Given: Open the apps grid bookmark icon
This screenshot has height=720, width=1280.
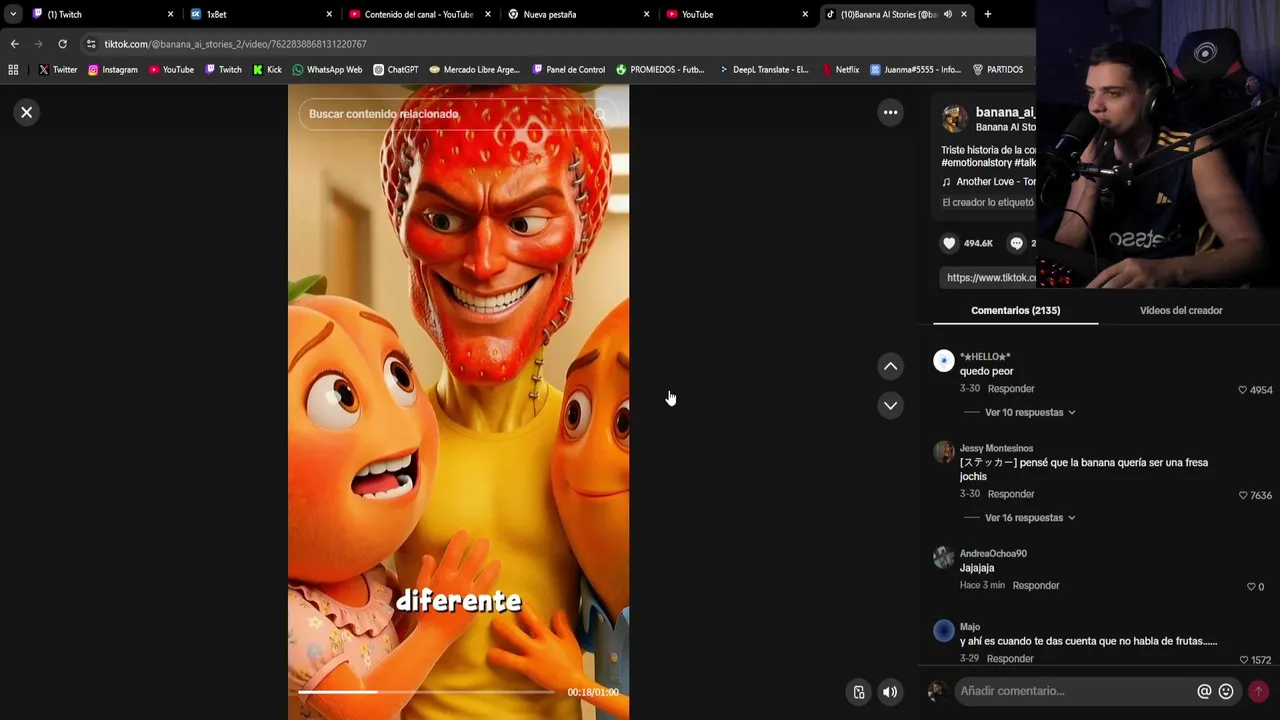Looking at the screenshot, I should pyautogui.click(x=13, y=70).
